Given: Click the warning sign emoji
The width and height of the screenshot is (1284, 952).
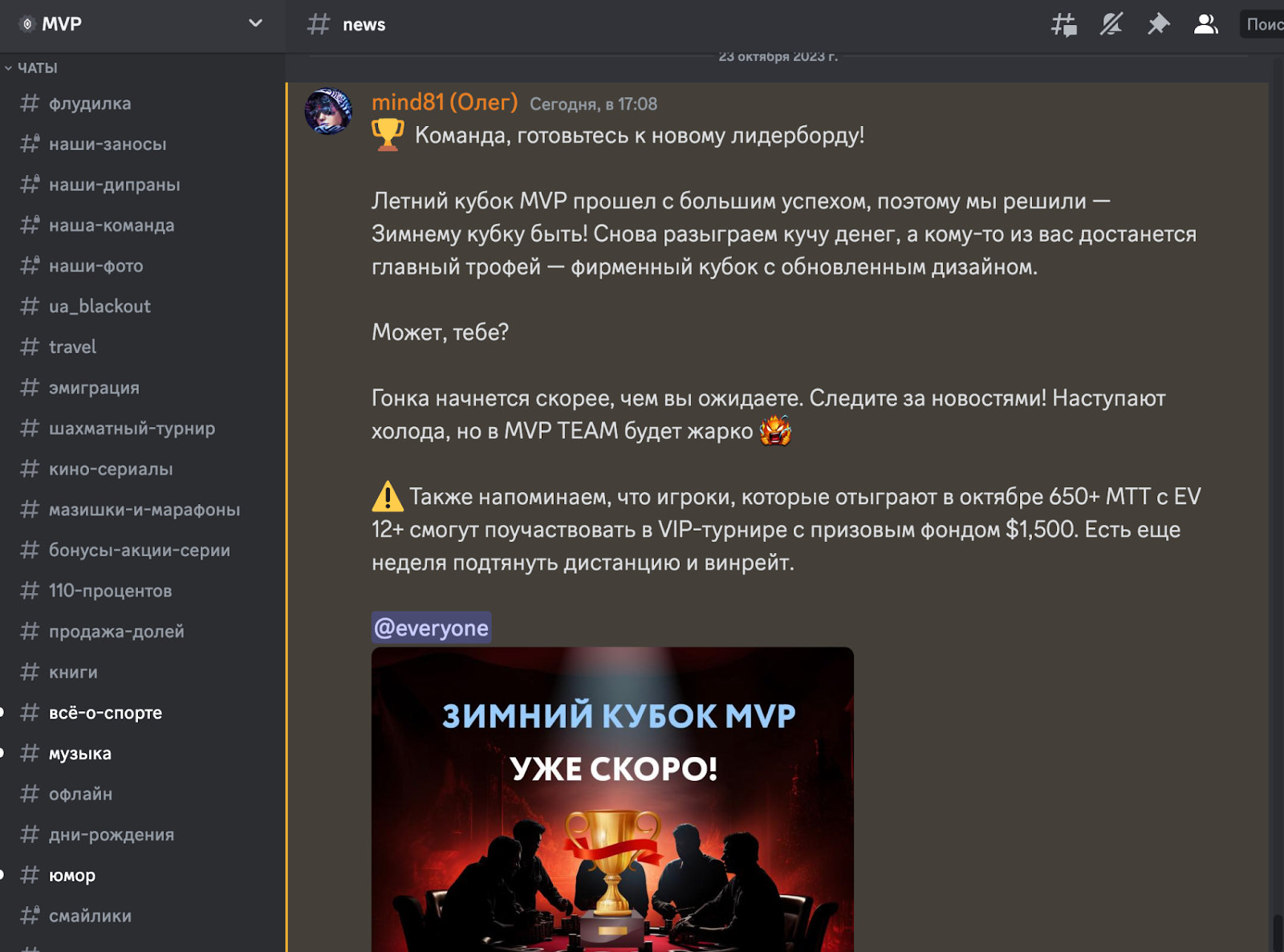Looking at the screenshot, I should point(388,496).
